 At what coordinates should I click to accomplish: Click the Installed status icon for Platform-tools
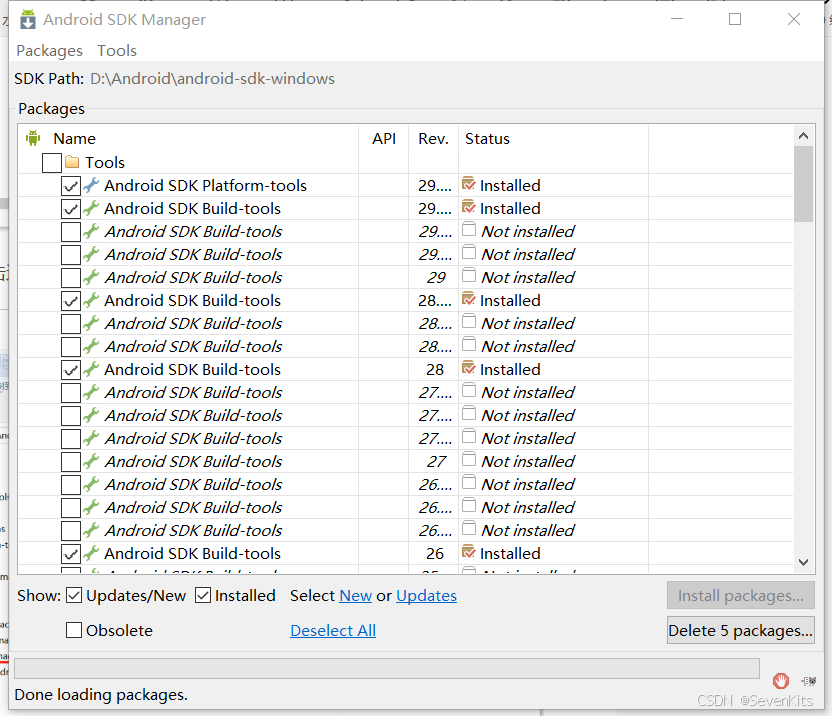pos(469,184)
